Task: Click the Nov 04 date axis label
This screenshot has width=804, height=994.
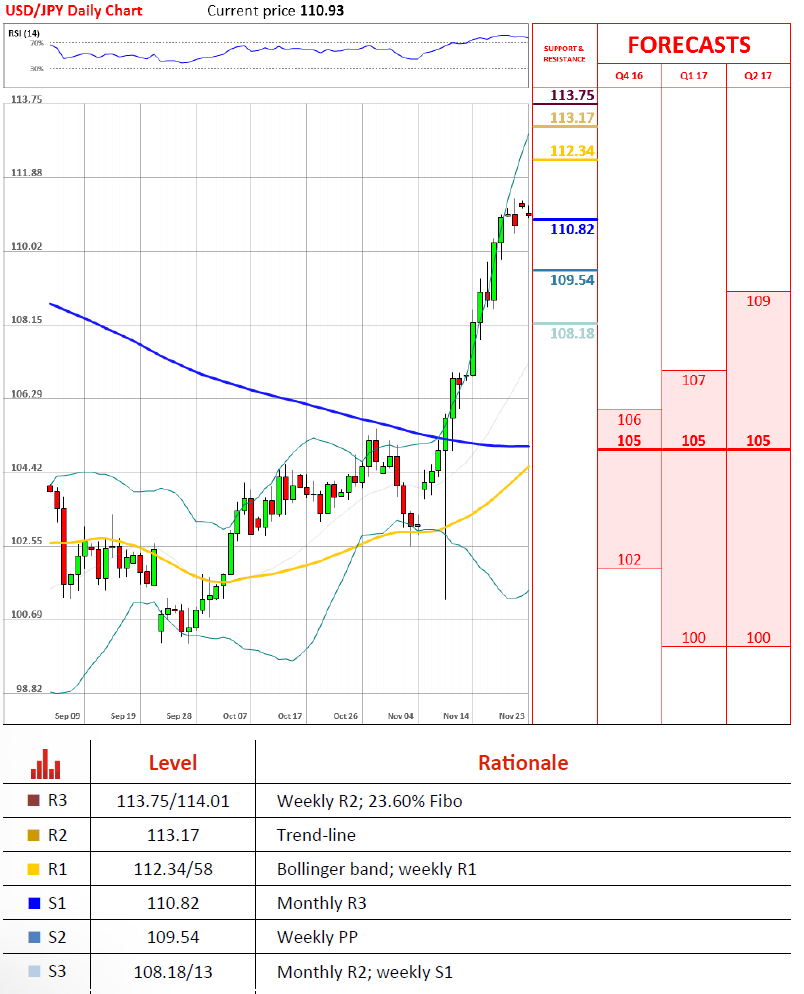Action: (x=401, y=716)
